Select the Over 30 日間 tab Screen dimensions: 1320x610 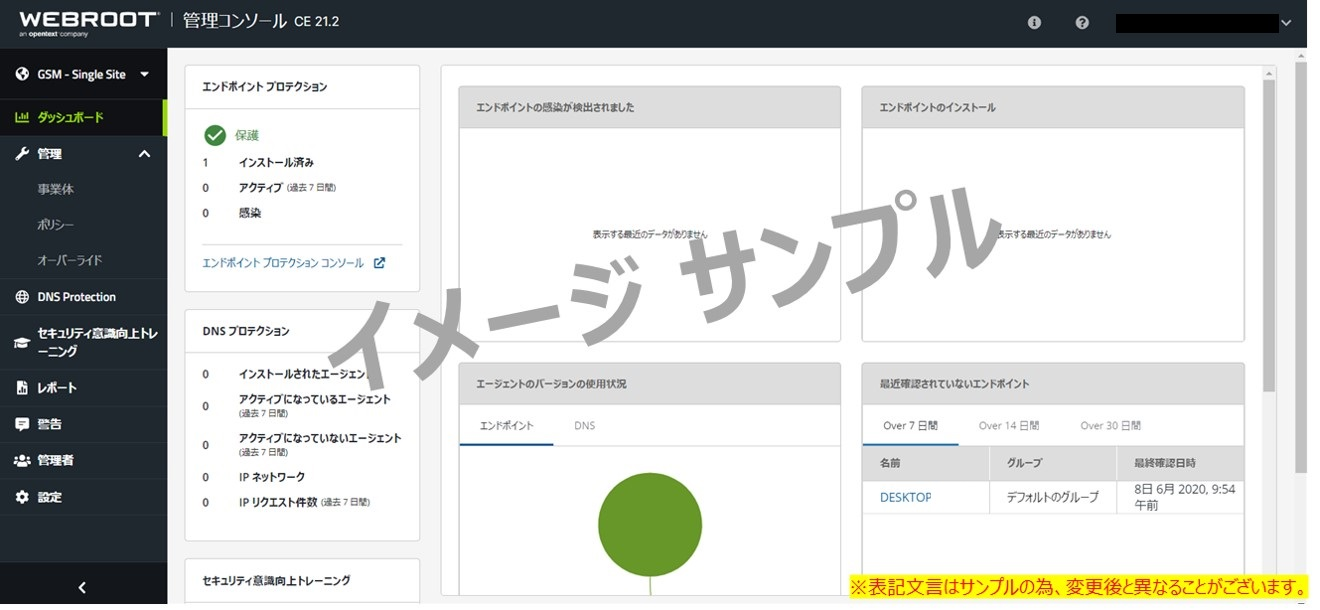[x=1110, y=426]
